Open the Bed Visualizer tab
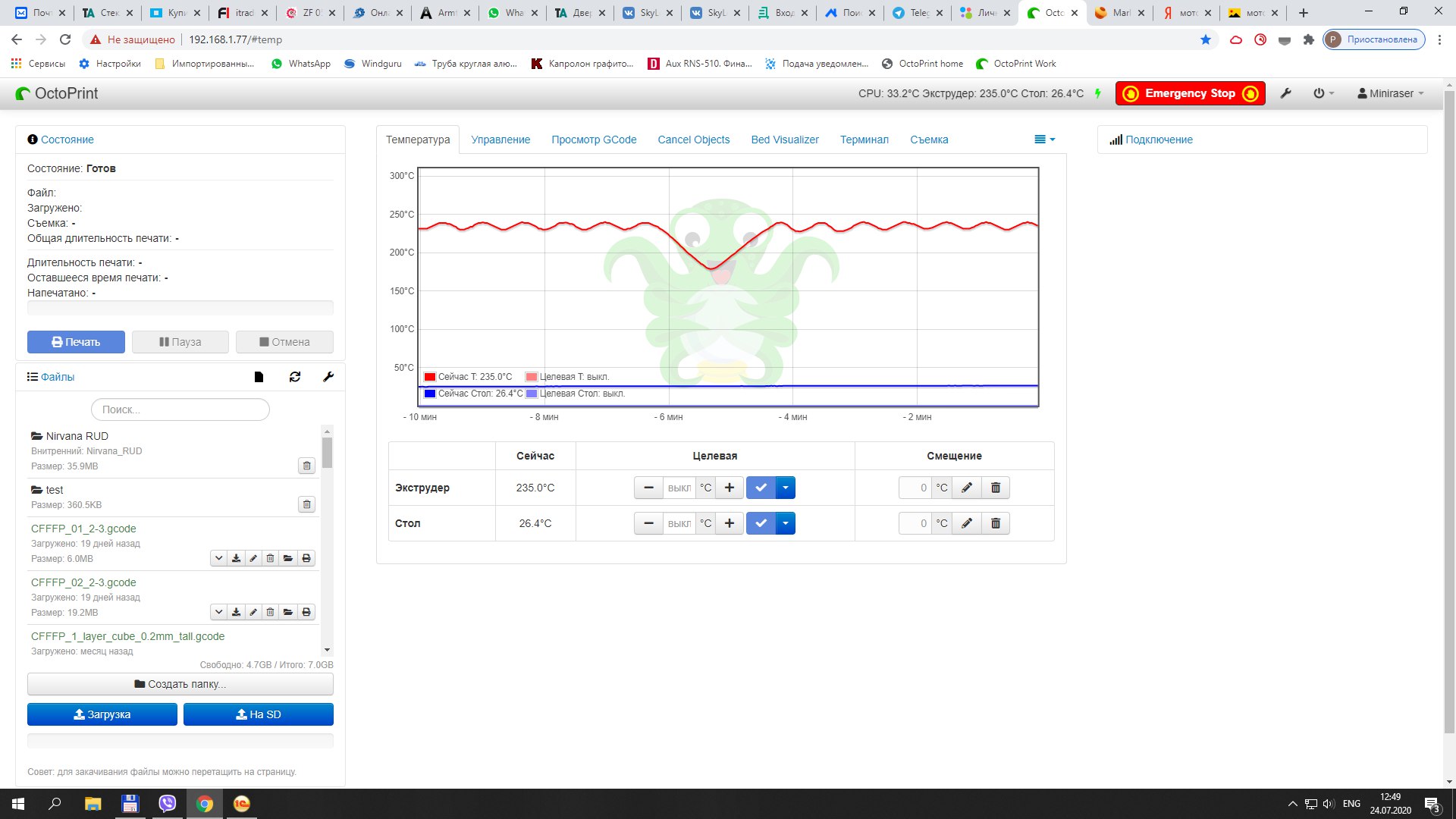Viewport: 1456px width, 819px height. [784, 140]
